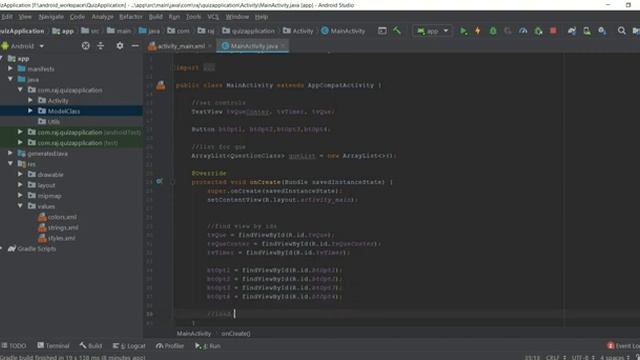Hide the Project panel with minus icon
640x360 pixels.
135,46
